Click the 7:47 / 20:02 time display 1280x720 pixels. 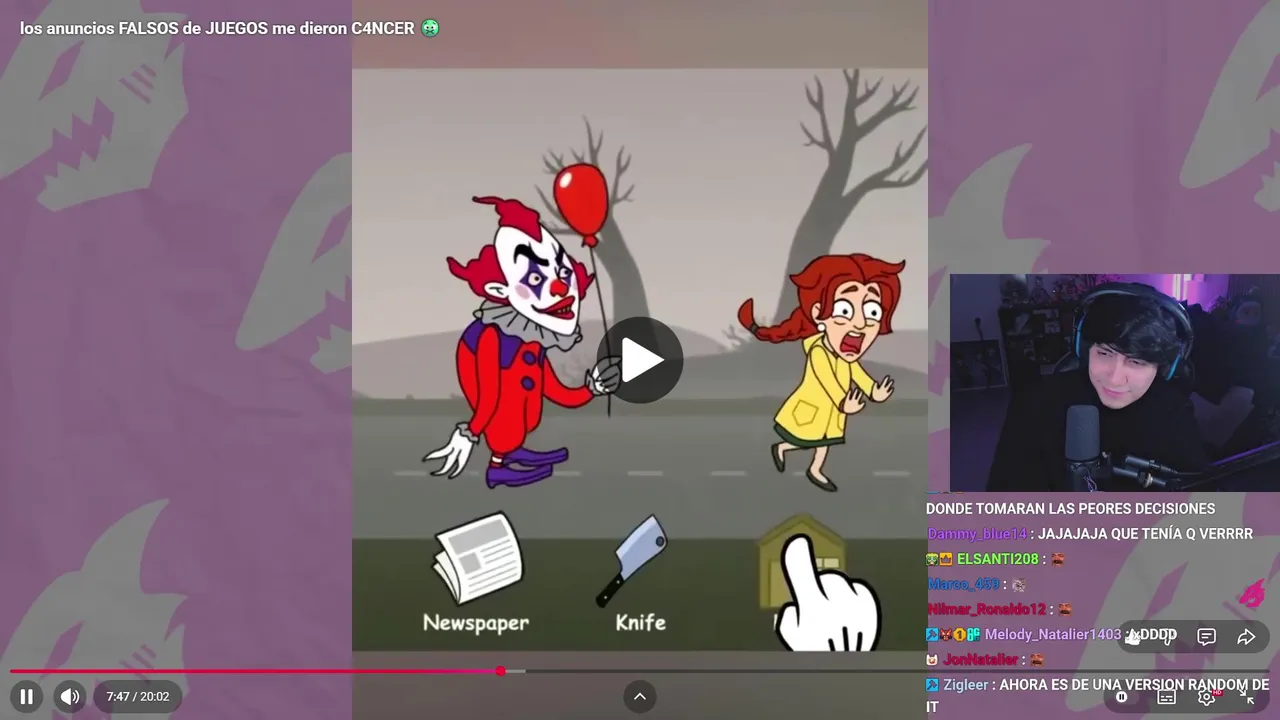tap(138, 696)
